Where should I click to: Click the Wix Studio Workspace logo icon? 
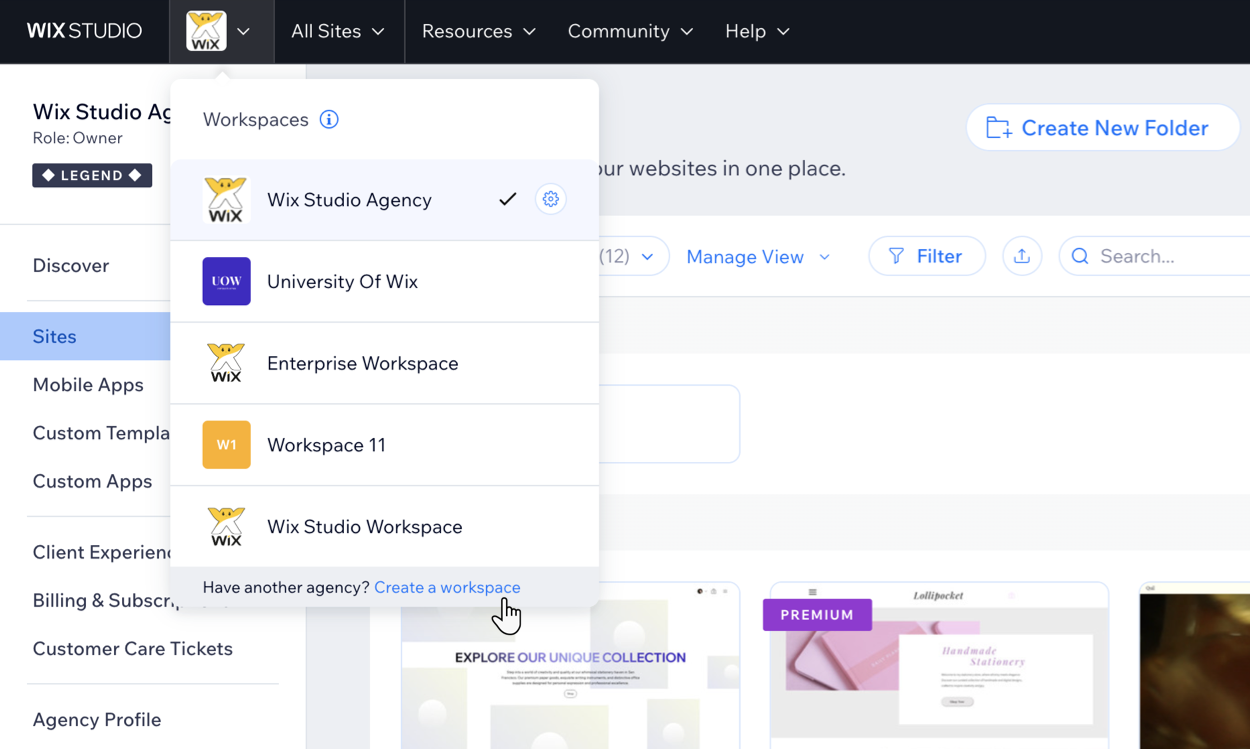coord(226,527)
